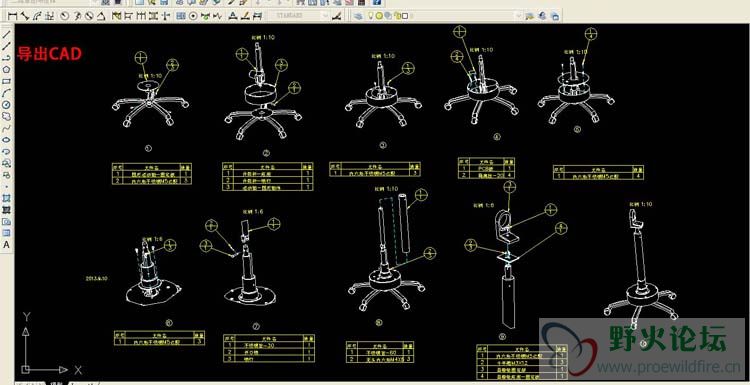Click Make Object's Layer Current icon

pos(529,16)
